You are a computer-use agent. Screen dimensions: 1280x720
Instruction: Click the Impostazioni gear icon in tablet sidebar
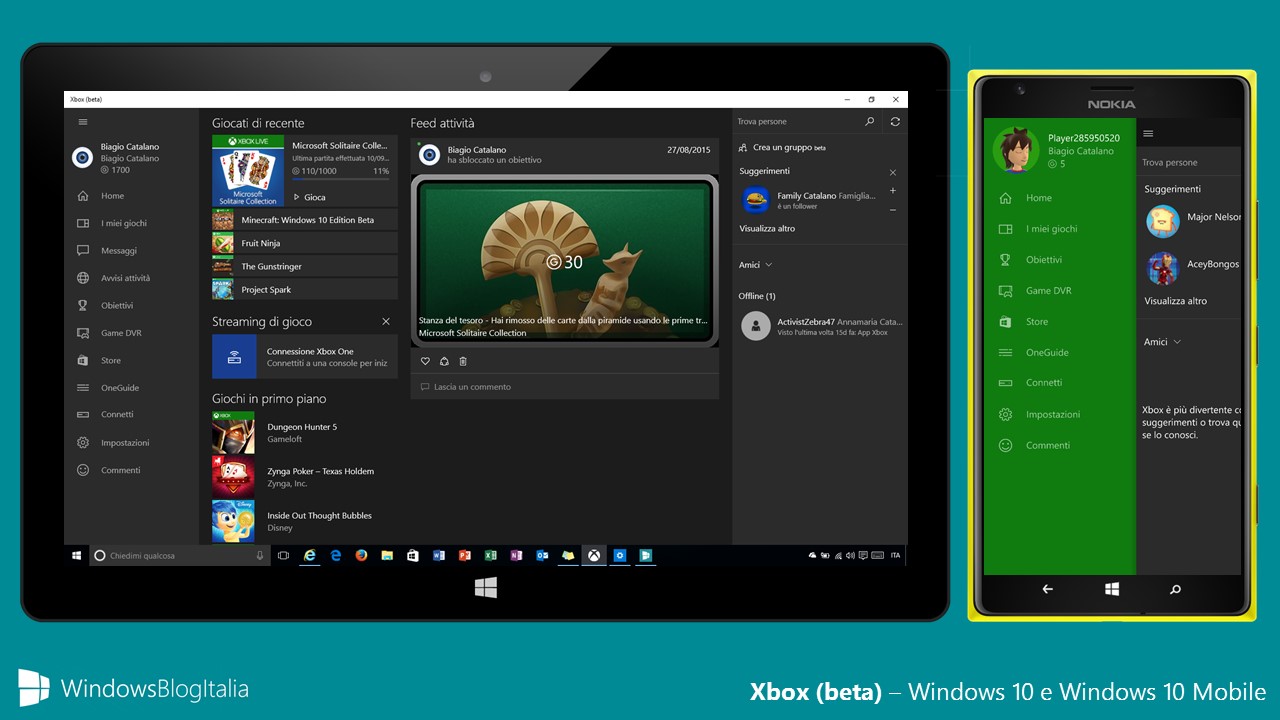(83, 442)
